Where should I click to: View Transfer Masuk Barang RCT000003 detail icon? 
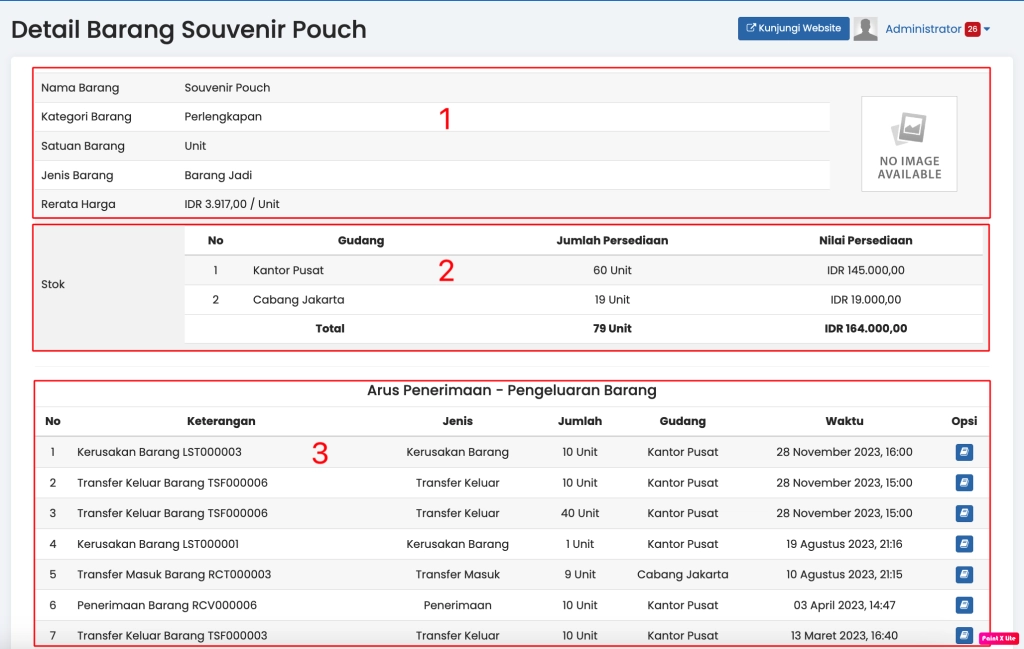pos(964,575)
